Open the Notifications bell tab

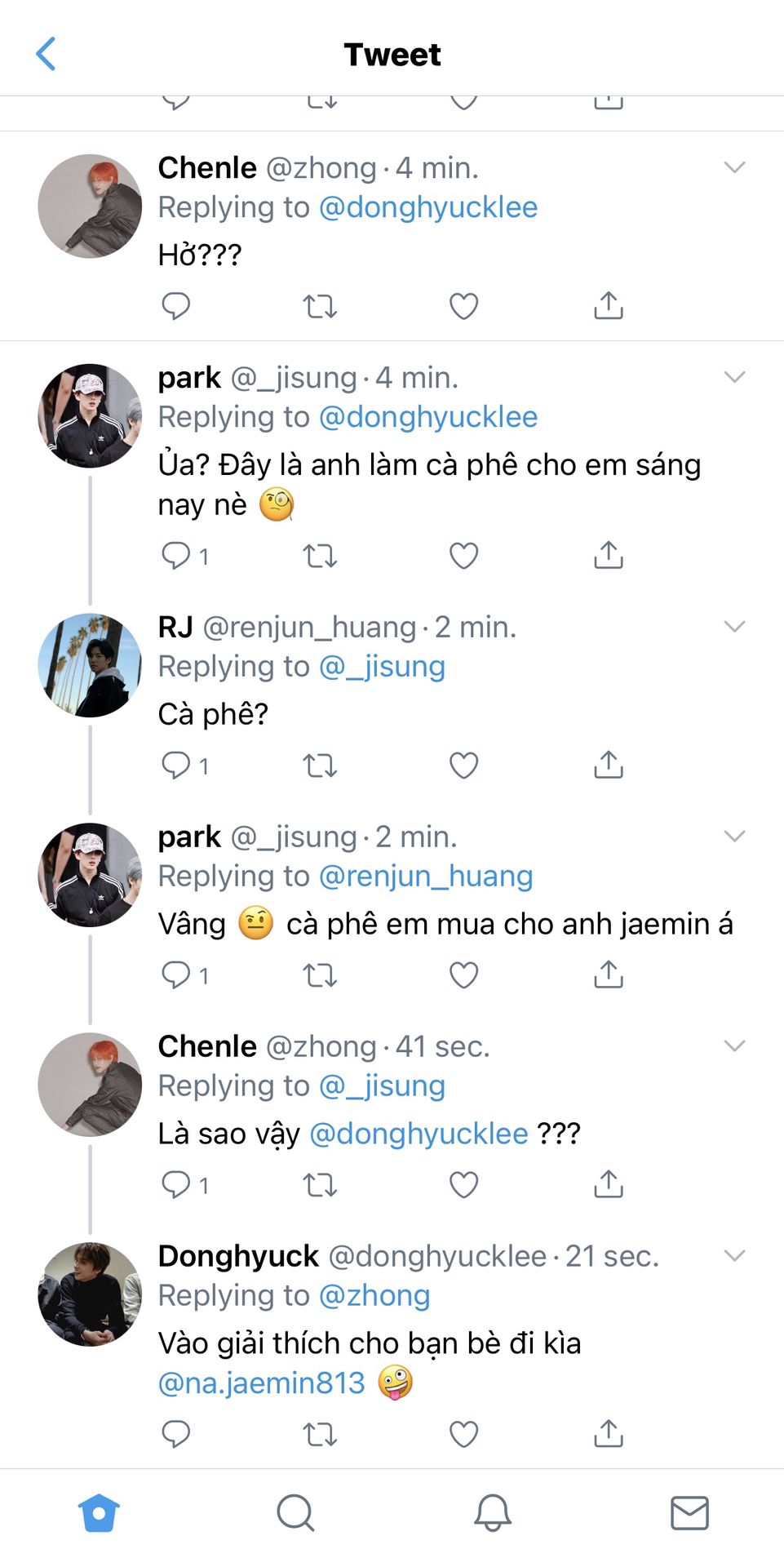tap(493, 1513)
